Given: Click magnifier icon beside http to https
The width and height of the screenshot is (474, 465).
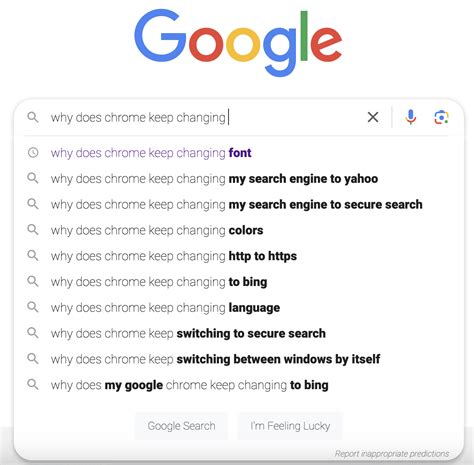Looking at the screenshot, I should click(x=33, y=256).
